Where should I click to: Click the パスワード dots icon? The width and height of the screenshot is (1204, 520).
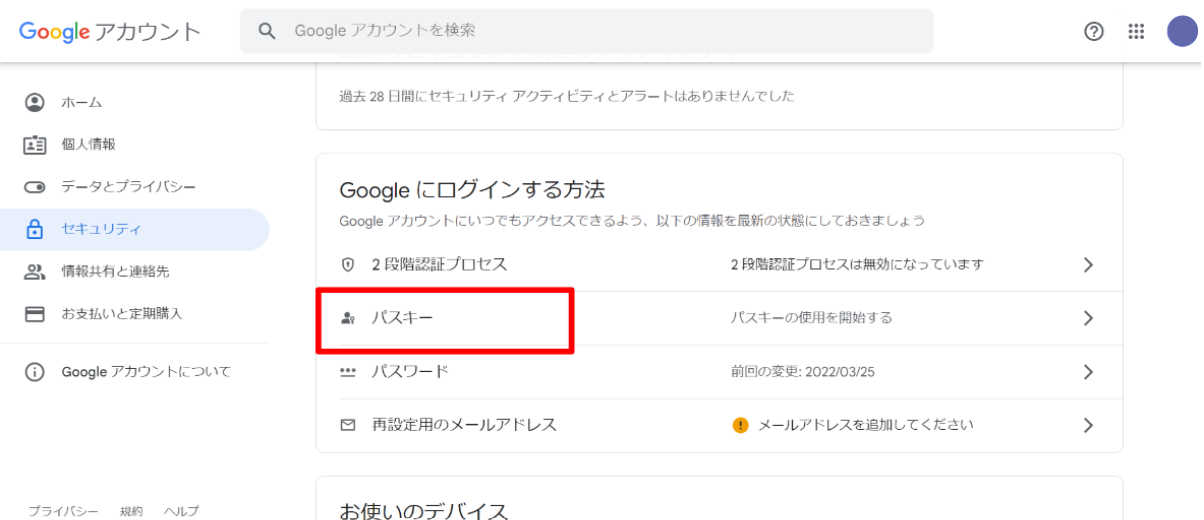click(x=348, y=371)
